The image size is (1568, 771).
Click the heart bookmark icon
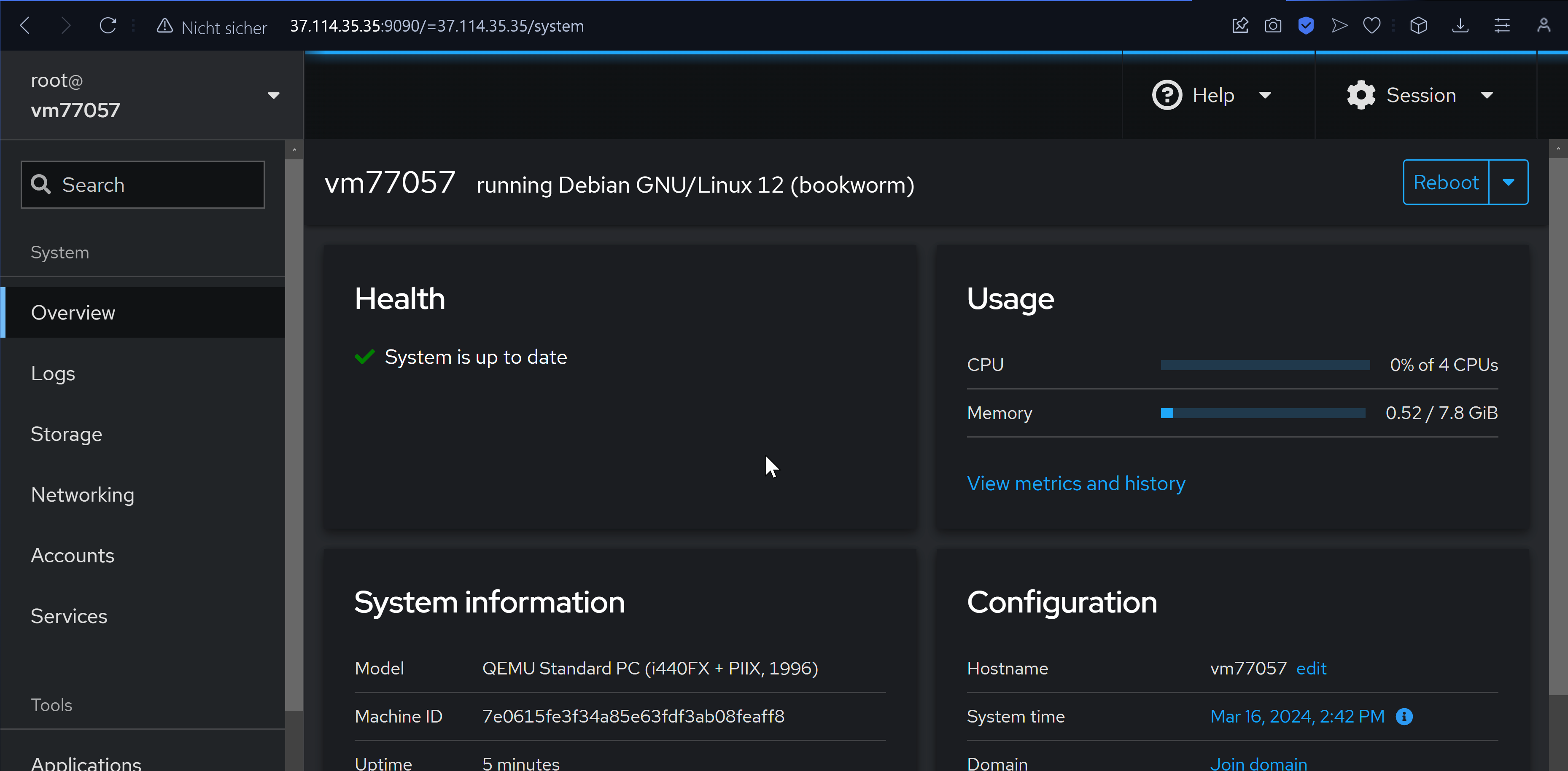(x=1371, y=26)
